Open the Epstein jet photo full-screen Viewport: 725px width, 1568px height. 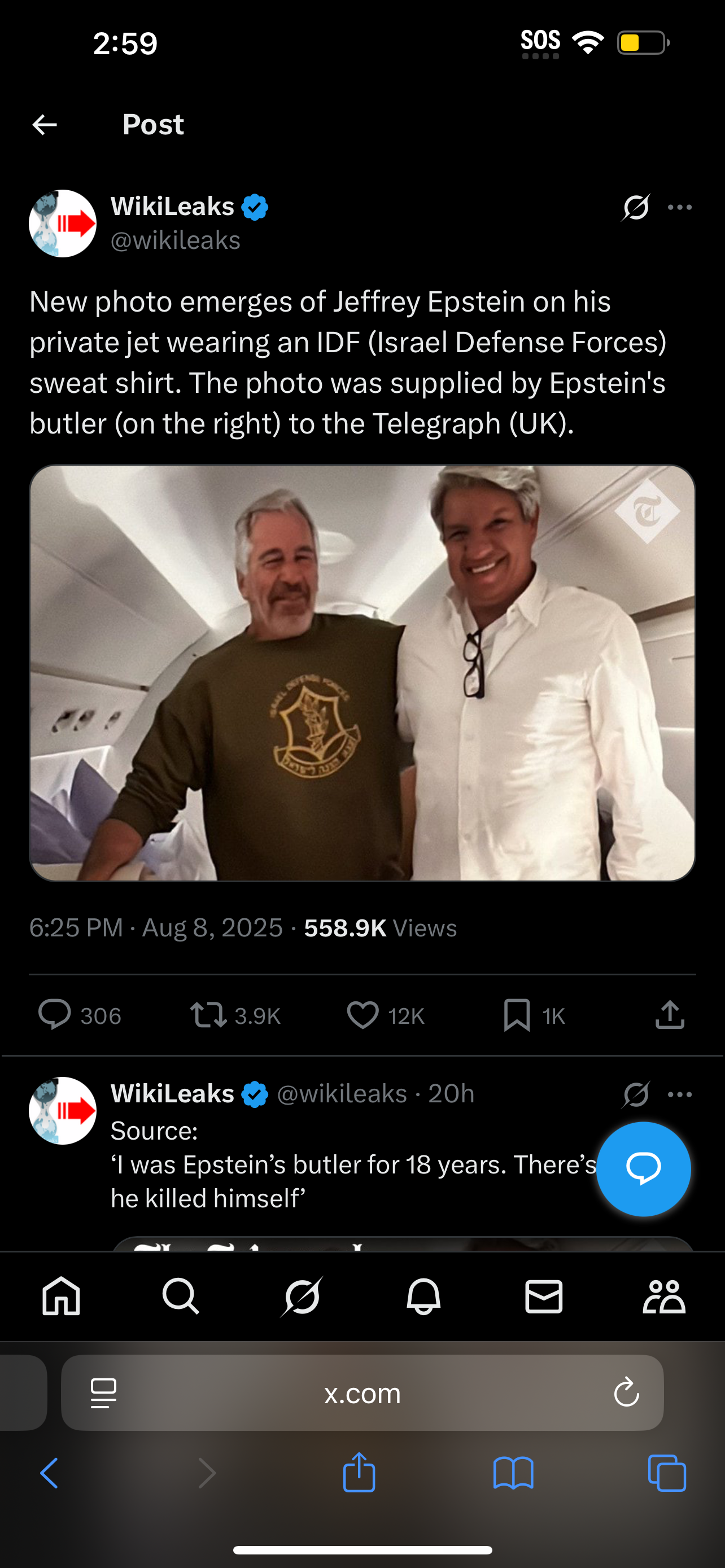tap(362, 673)
